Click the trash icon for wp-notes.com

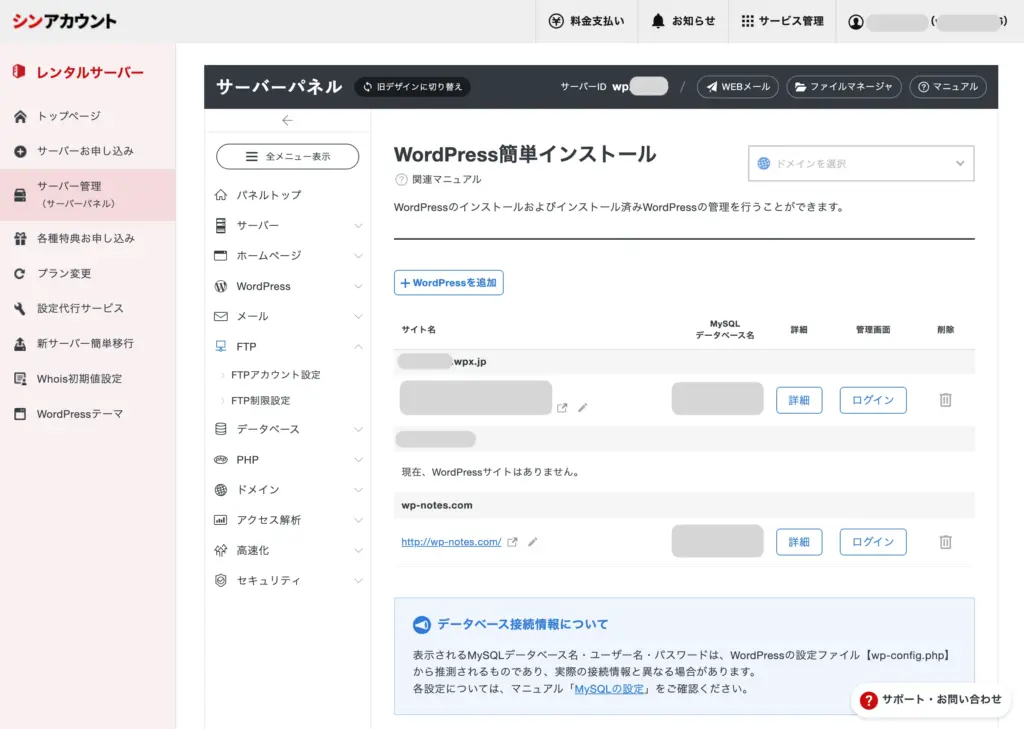[x=945, y=542]
